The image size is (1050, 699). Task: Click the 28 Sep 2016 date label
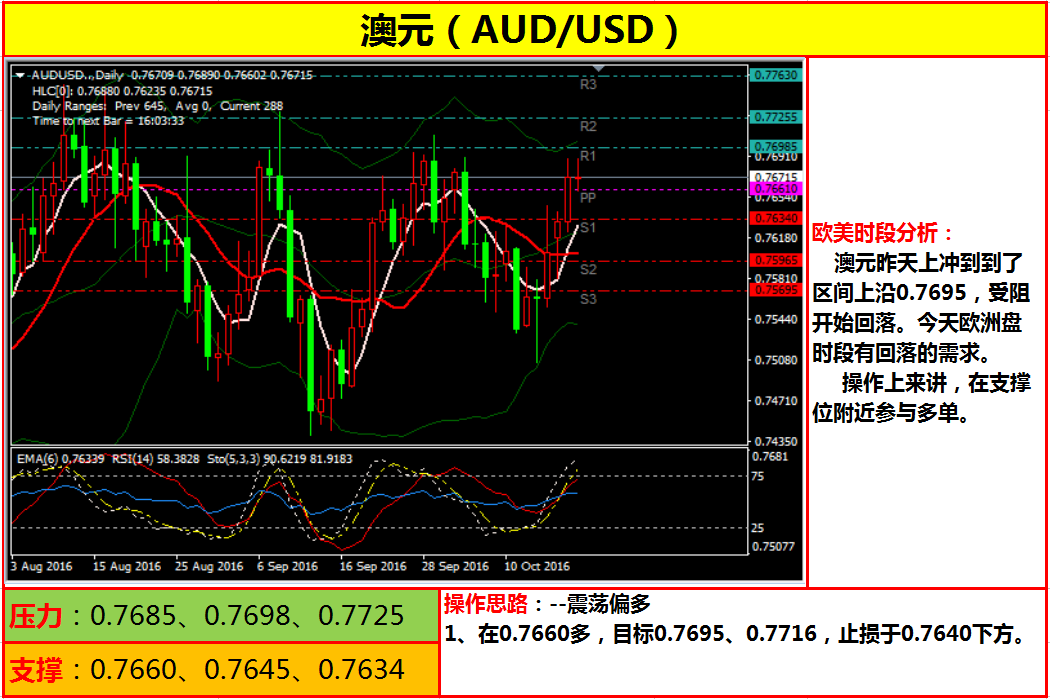(x=455, y=566)
